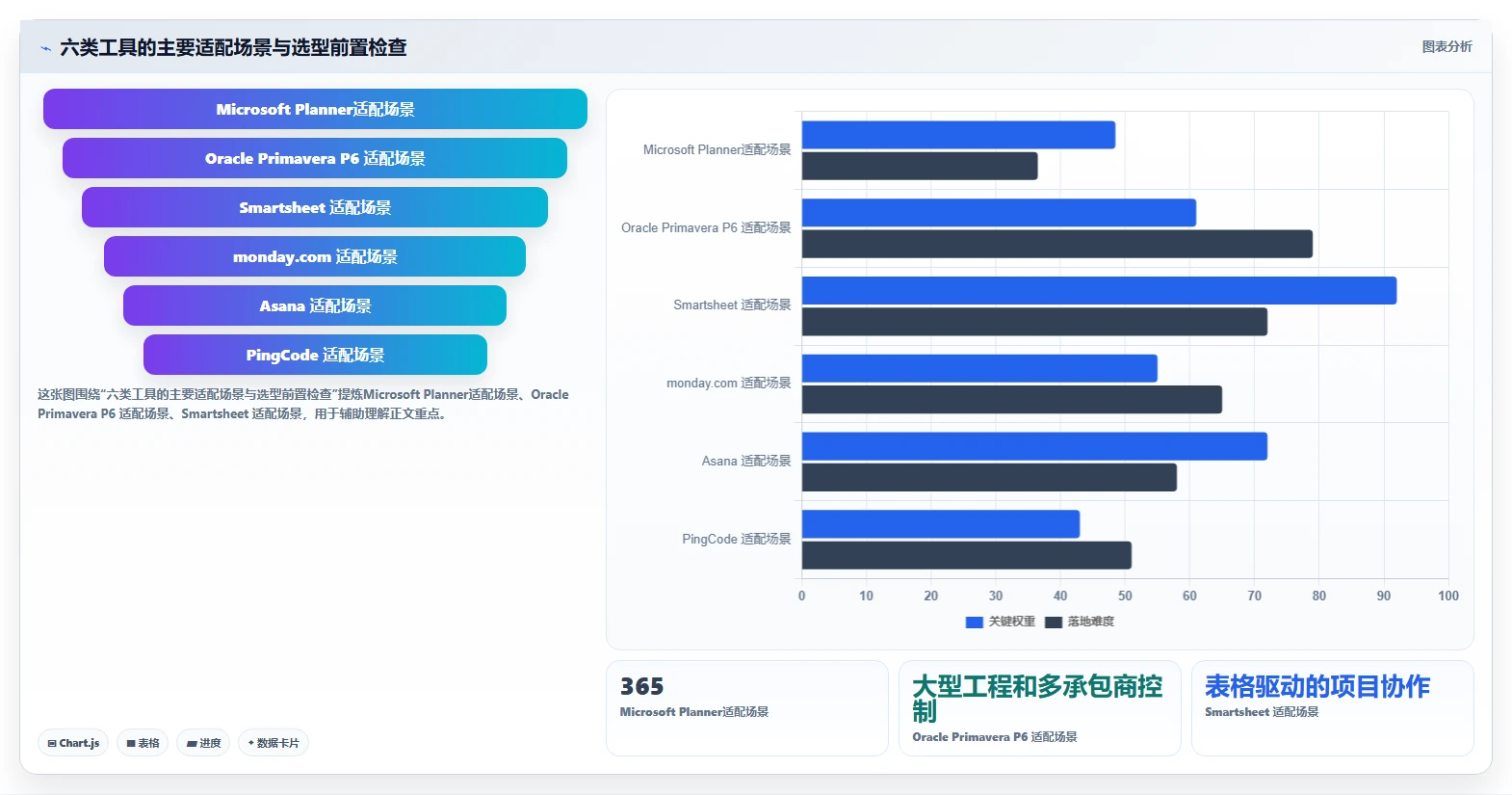Click the x-axis value 100
The image size is (1512, 795).
1447,596
